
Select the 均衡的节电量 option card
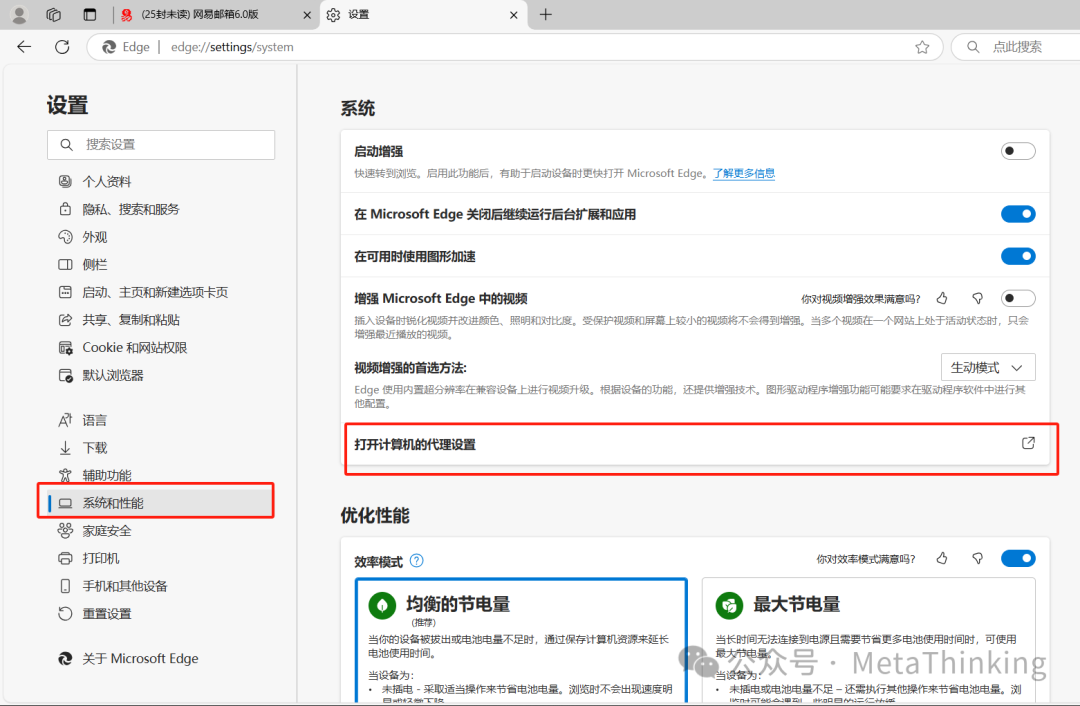tap(521, 641)
